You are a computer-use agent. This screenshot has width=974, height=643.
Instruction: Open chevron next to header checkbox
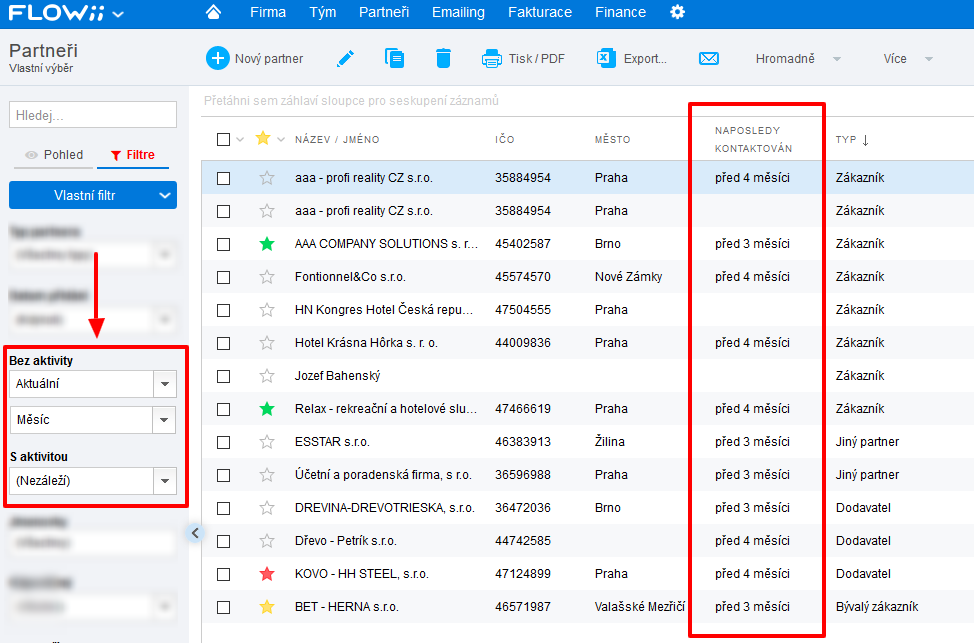pos(240,139)
